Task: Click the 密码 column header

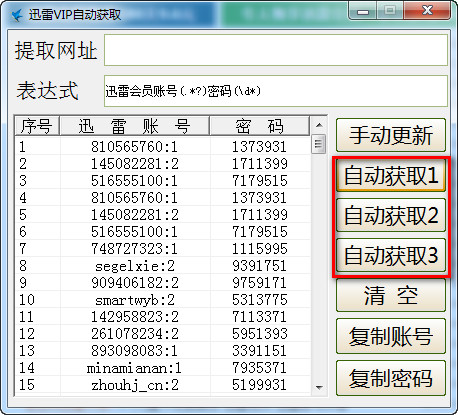Action: (260, 126)
